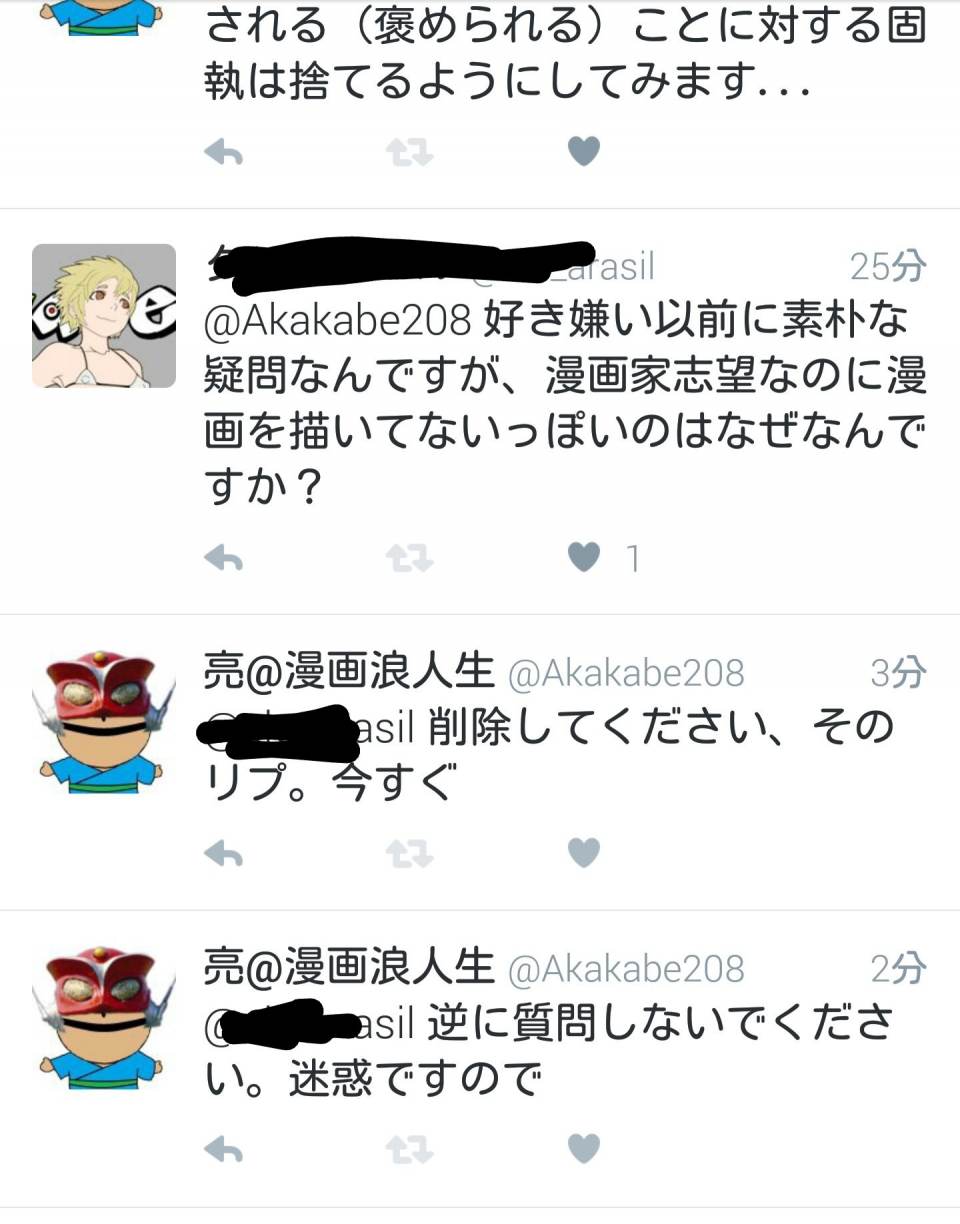Viewport: 960px width, 1224px height.
Task: Like the 迷惑ですので tweet
Action: (584, 1150)
